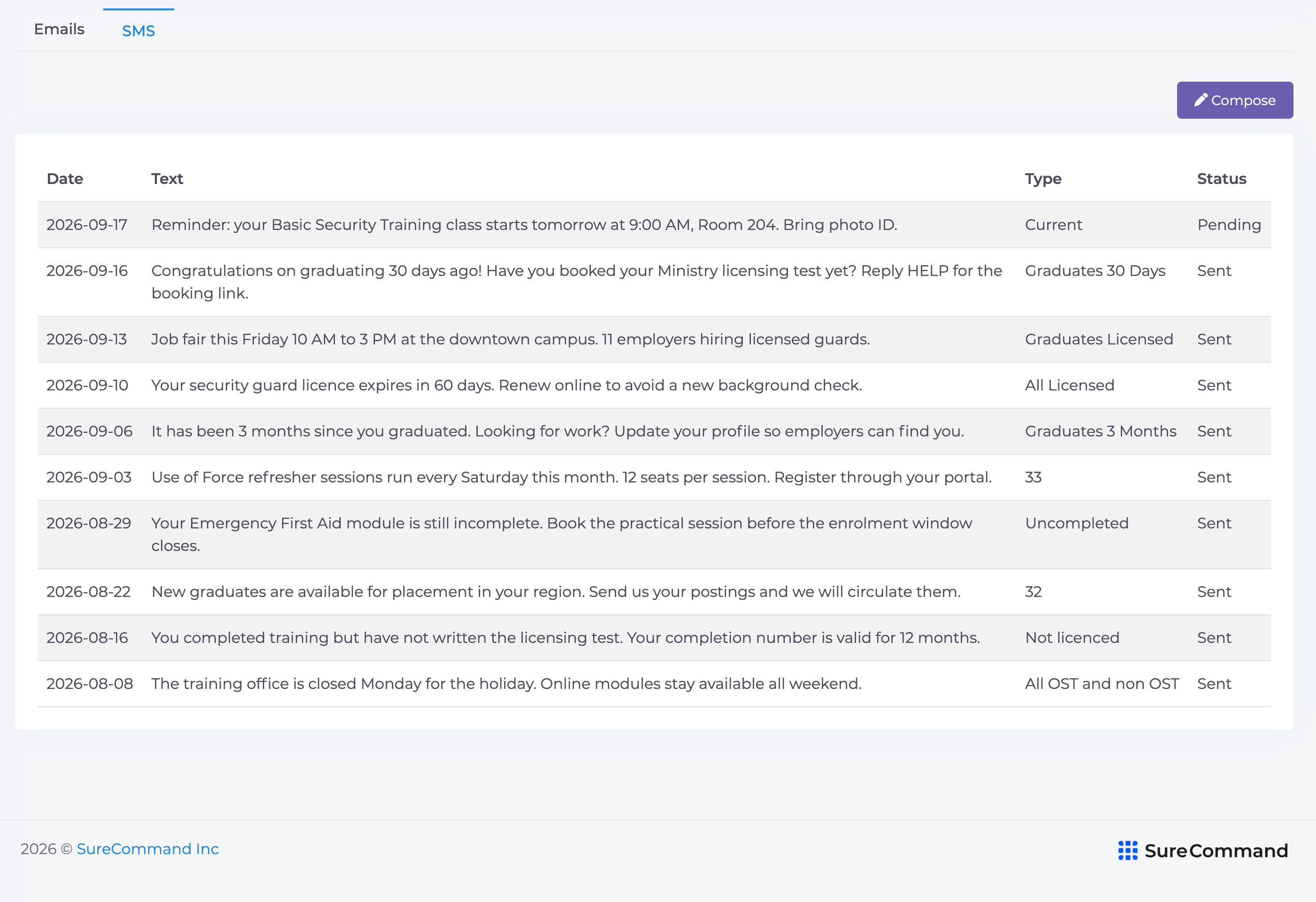The image size is (1316, 902).
Task: Click the Compose button
Action: (x=1234, y=100)
